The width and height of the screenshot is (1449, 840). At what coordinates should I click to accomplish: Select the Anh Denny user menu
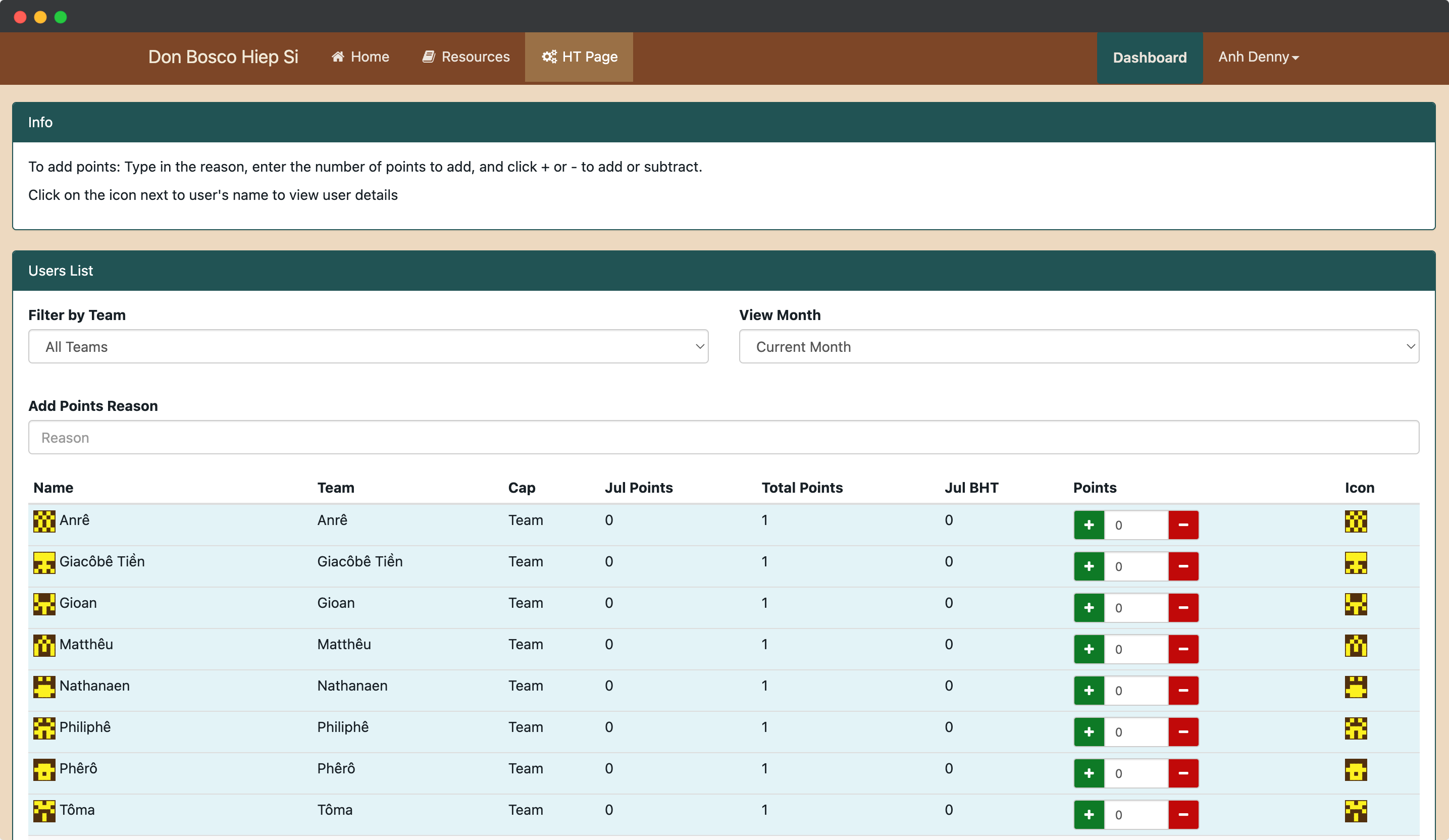pos(1257,56)
